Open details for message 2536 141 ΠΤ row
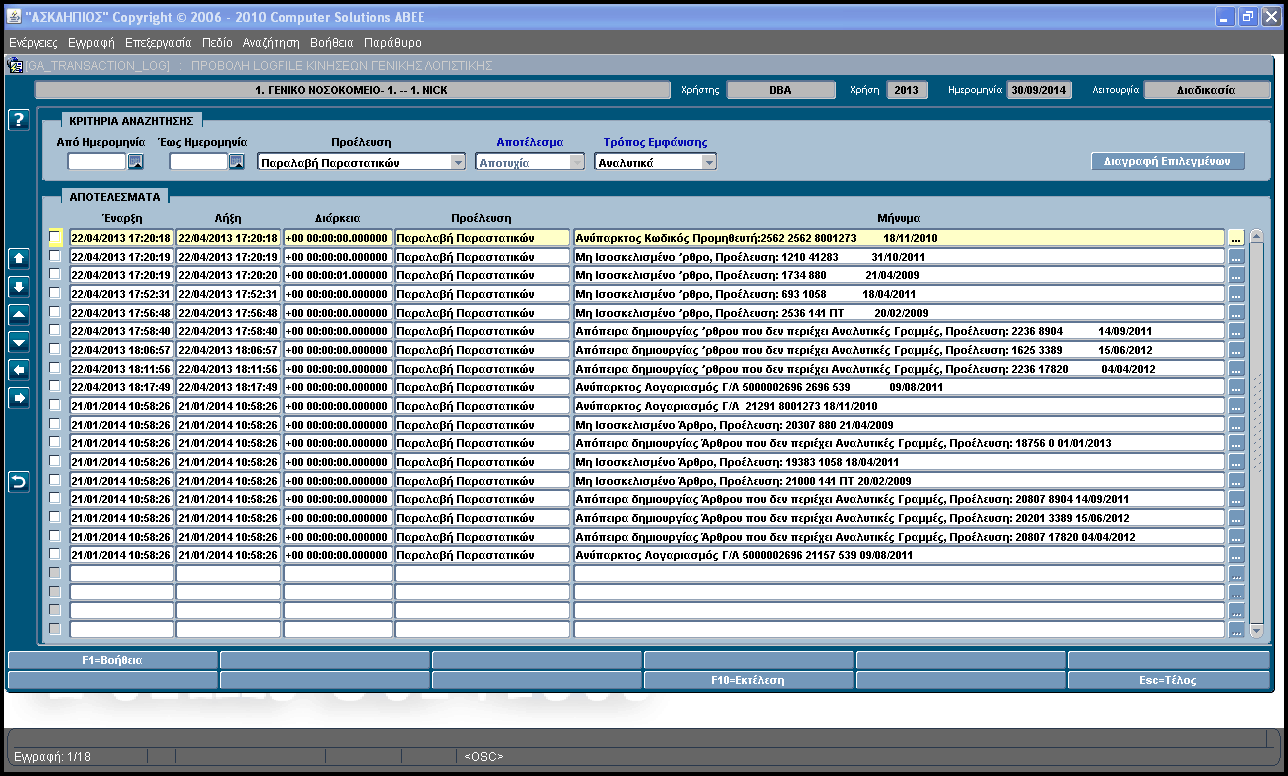The image size is (1288, 776). pos(1236,313)
